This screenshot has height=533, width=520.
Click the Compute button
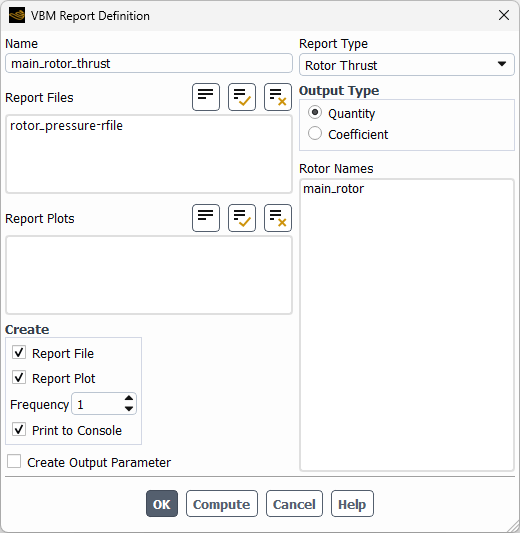click(222, 504)
